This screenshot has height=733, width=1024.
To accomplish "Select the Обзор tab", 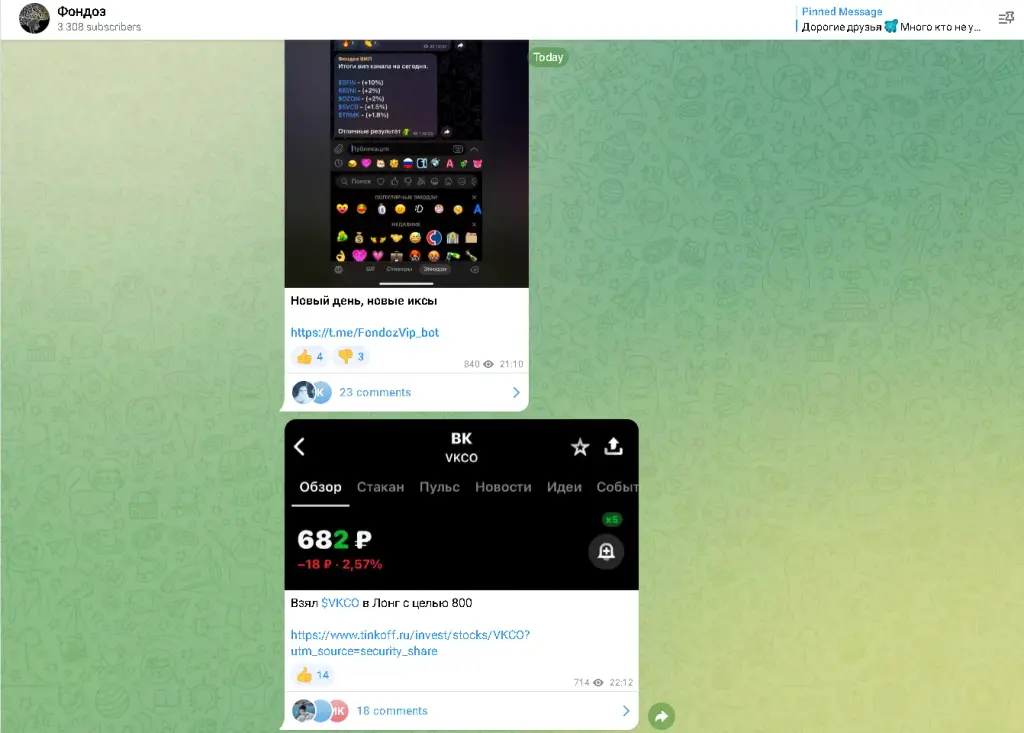I will pyautogui.click(x=320, y=487).
